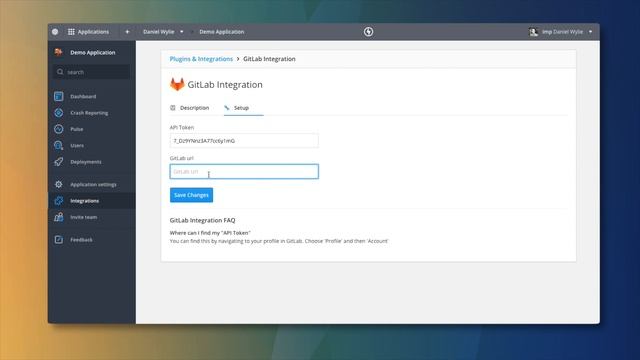Click GitLab Integration breadcrumb text
Screen dimensions: 640x360
[269, 59]
